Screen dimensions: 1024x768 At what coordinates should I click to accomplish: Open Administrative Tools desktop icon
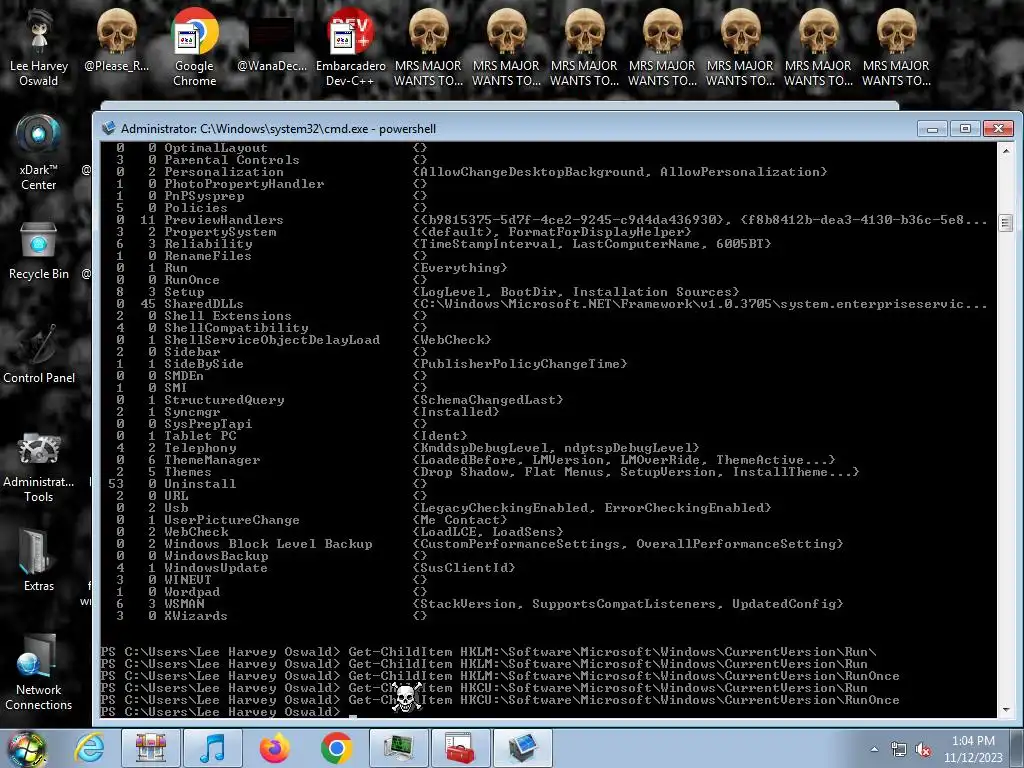[39, 468]
